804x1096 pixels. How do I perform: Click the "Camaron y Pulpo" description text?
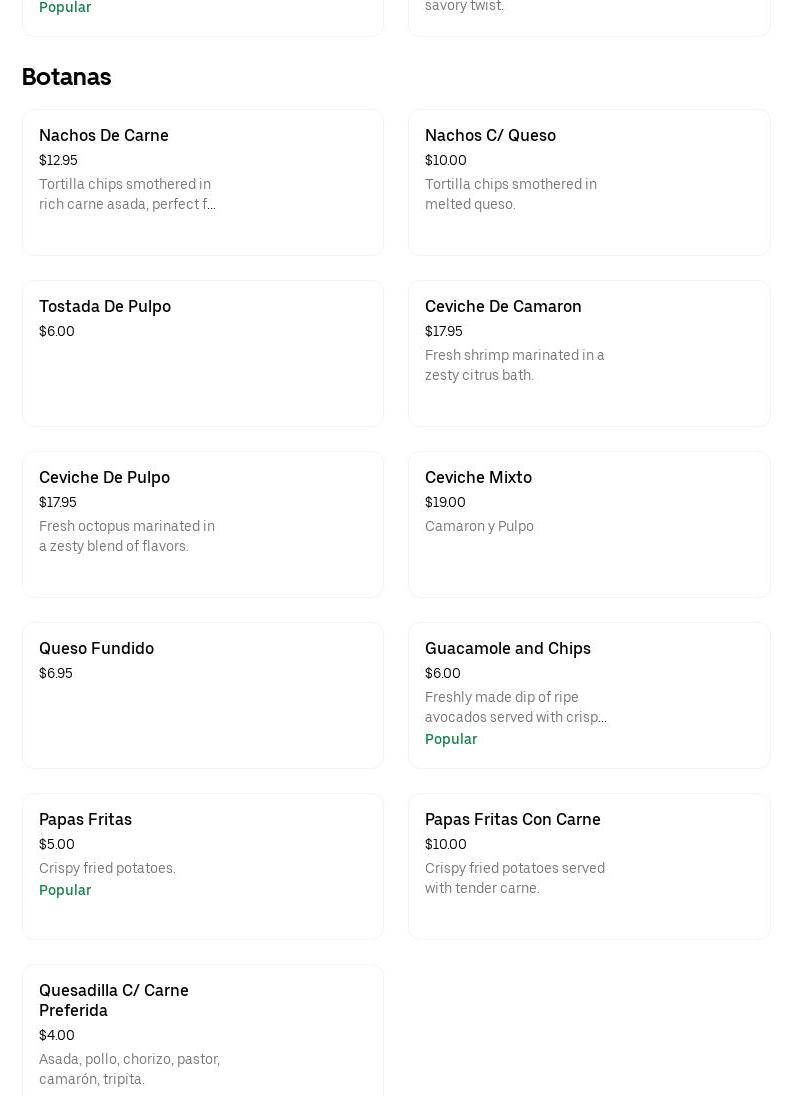pos(479,527)
